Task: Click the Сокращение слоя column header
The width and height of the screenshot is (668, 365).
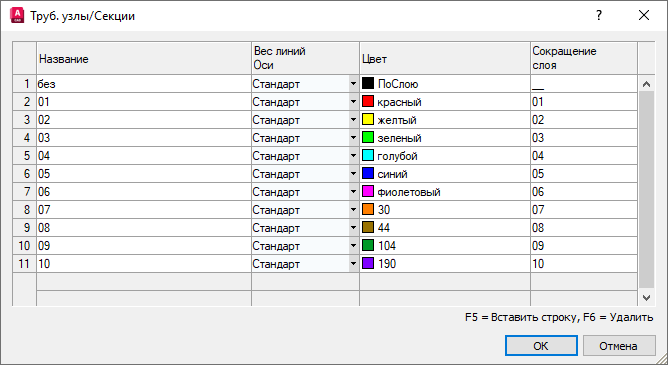Action: coord(584,58)
